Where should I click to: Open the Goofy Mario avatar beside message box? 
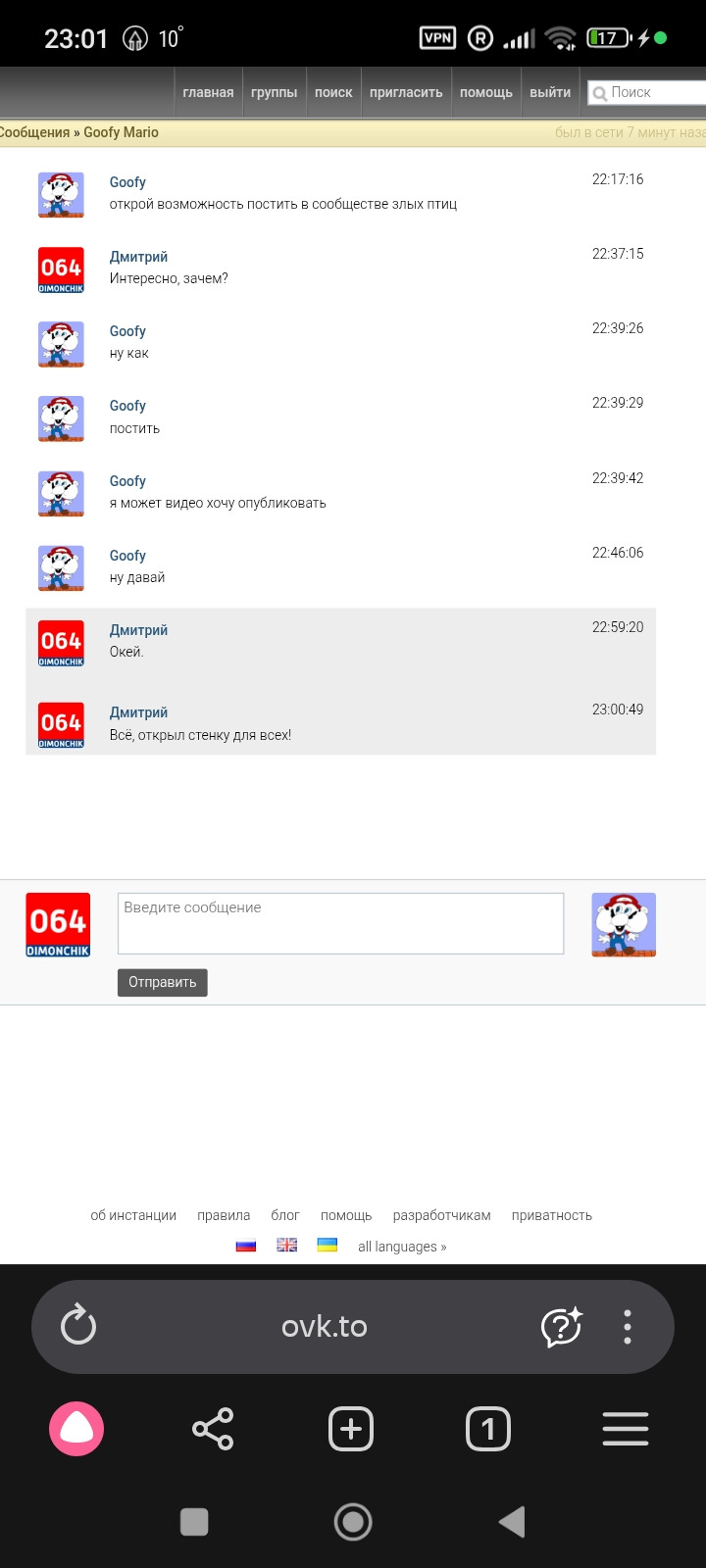tap(624, 924)
